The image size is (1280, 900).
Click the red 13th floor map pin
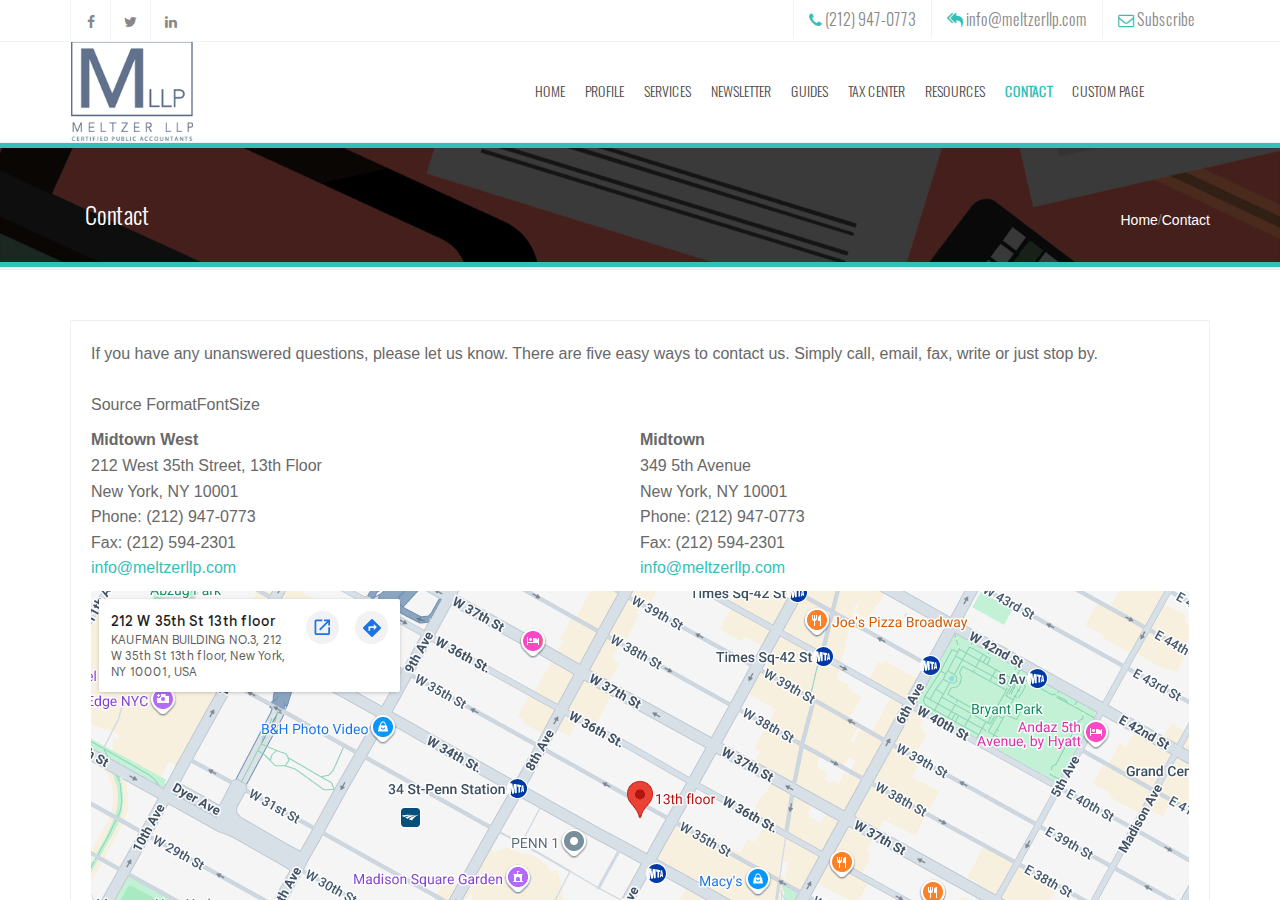point(640,799)
